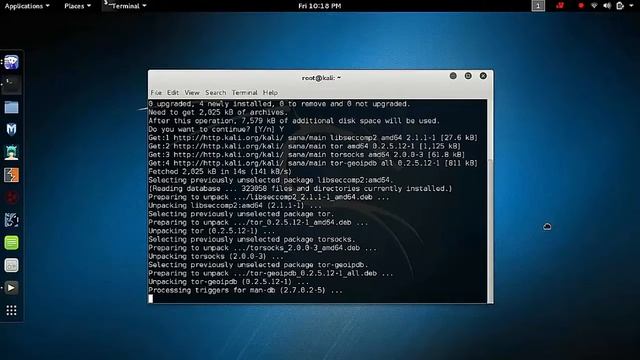Screen dimensions: 640x360
Task: Show all applications grid
Action: tap(11, 311)
